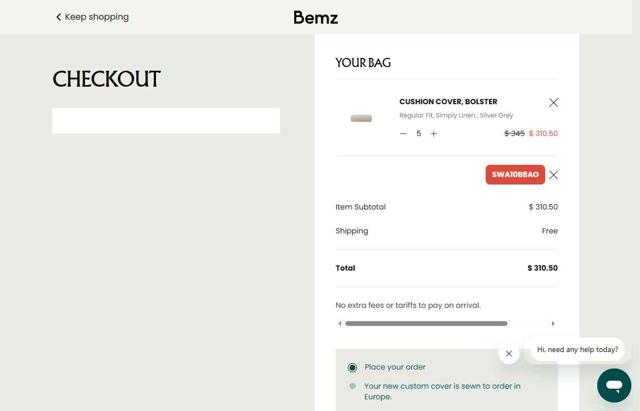Decrease bolster quantity with minus icon
The width and height of the screenshot is (640, 411).
(404, 134)
